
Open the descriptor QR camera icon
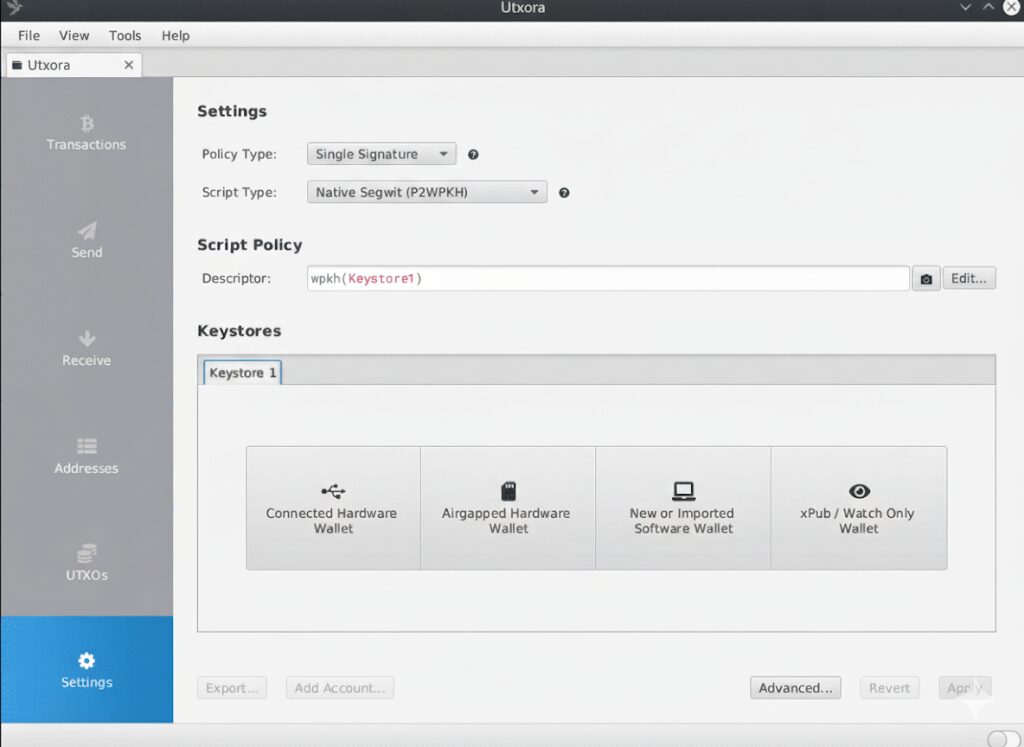[x=925, y=278]
